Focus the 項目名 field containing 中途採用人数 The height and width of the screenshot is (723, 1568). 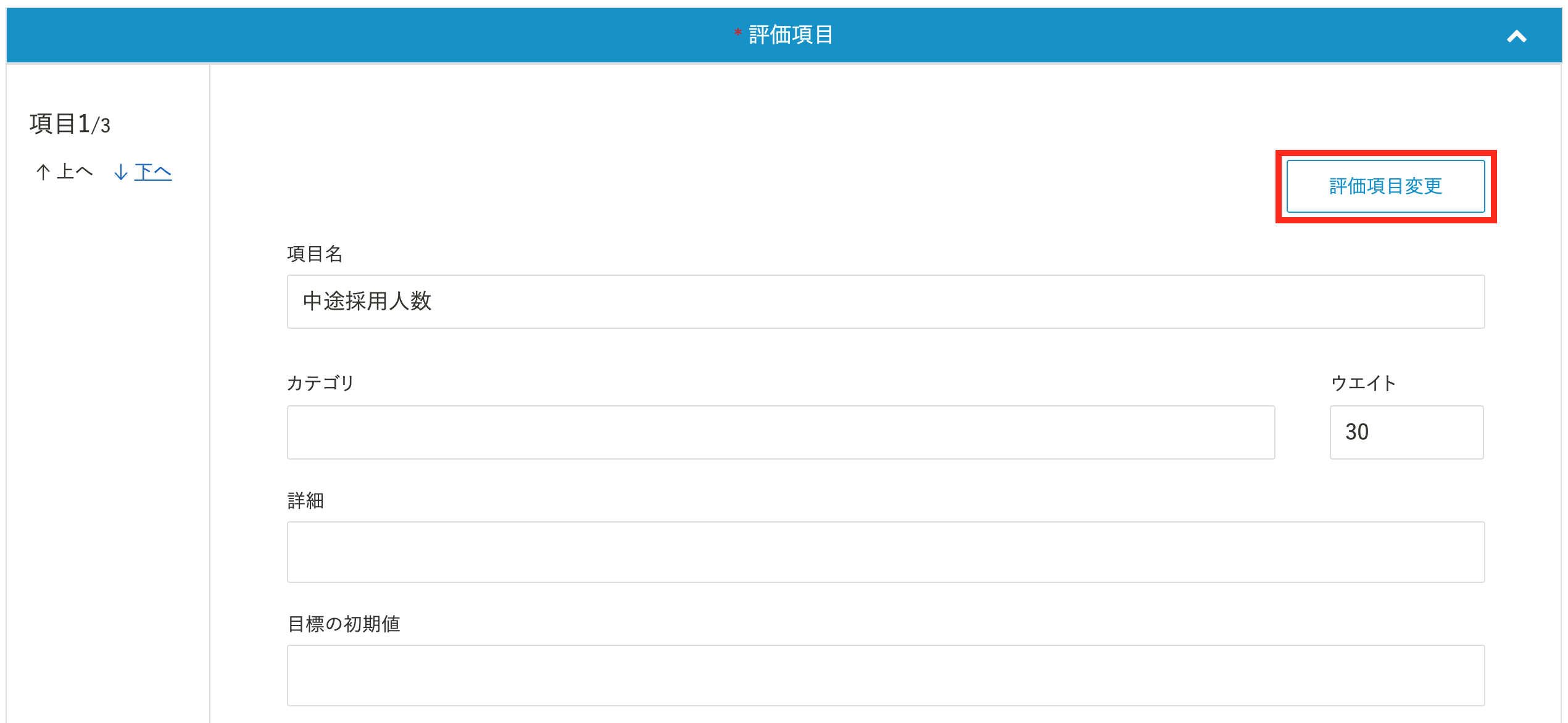[886, 302]
